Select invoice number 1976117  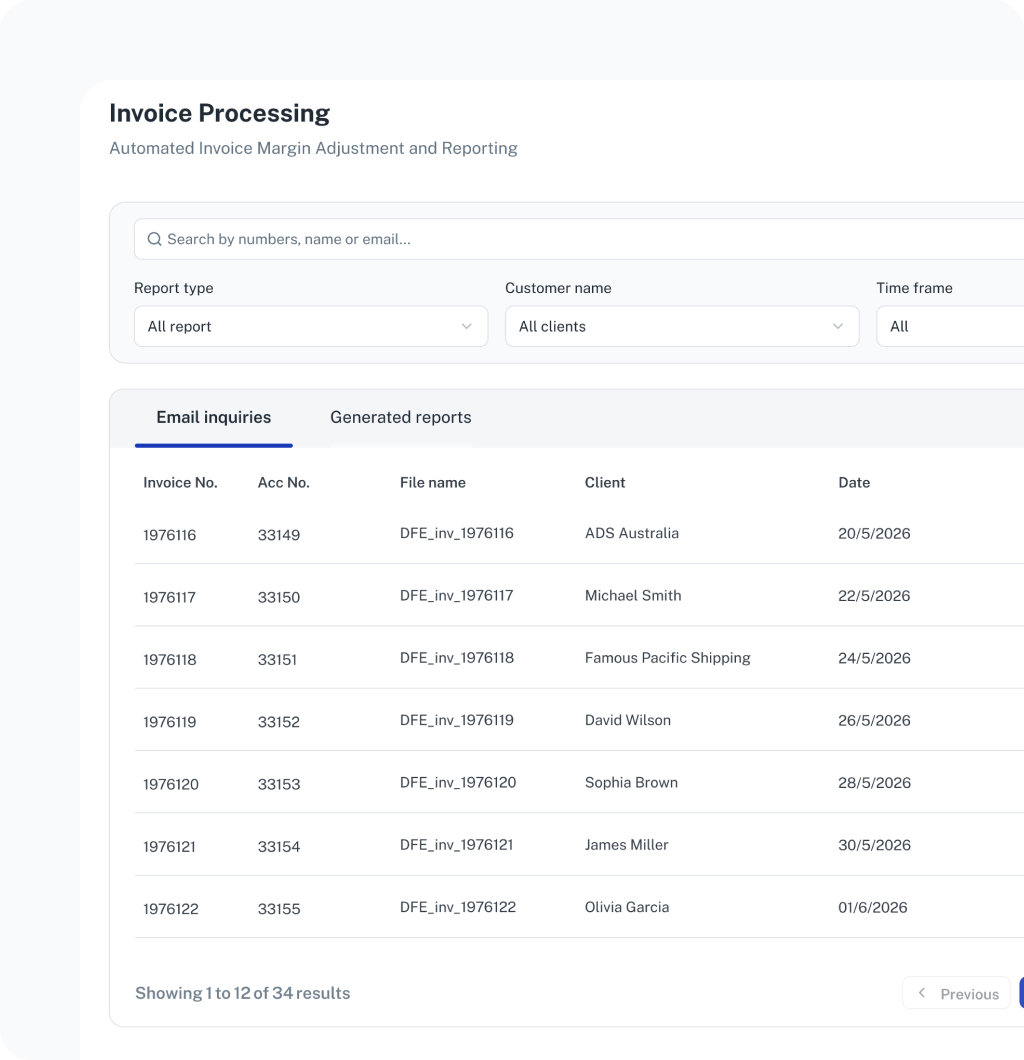click(x=170, y=598)
